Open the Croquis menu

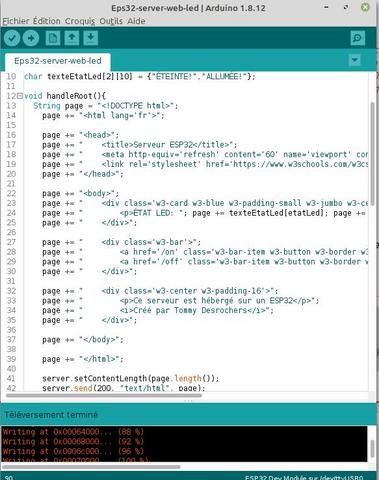(80, 21)
